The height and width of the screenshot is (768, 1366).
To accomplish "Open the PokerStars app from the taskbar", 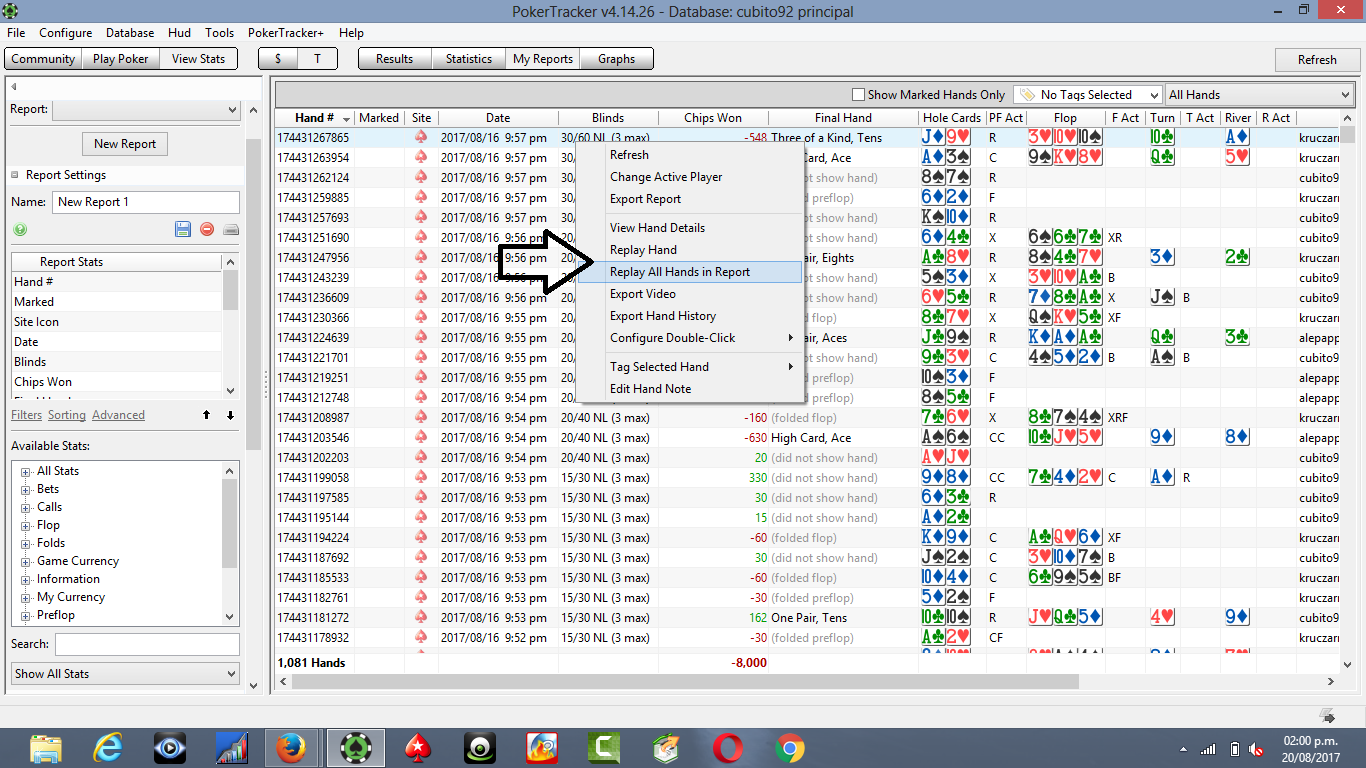I will tap(416, 748).
